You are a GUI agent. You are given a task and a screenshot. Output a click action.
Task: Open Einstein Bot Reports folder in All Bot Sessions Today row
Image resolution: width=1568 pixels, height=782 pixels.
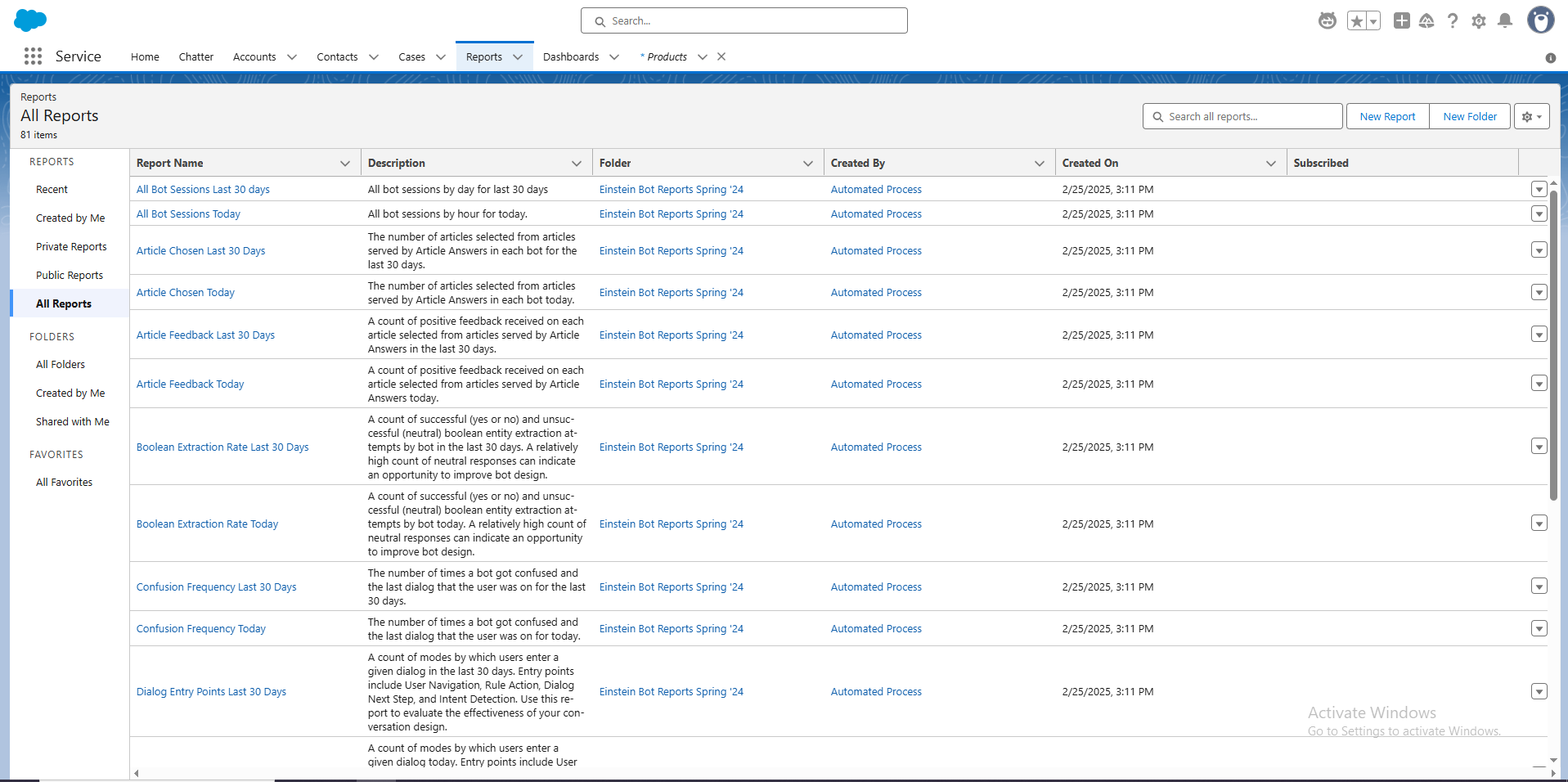672,213
